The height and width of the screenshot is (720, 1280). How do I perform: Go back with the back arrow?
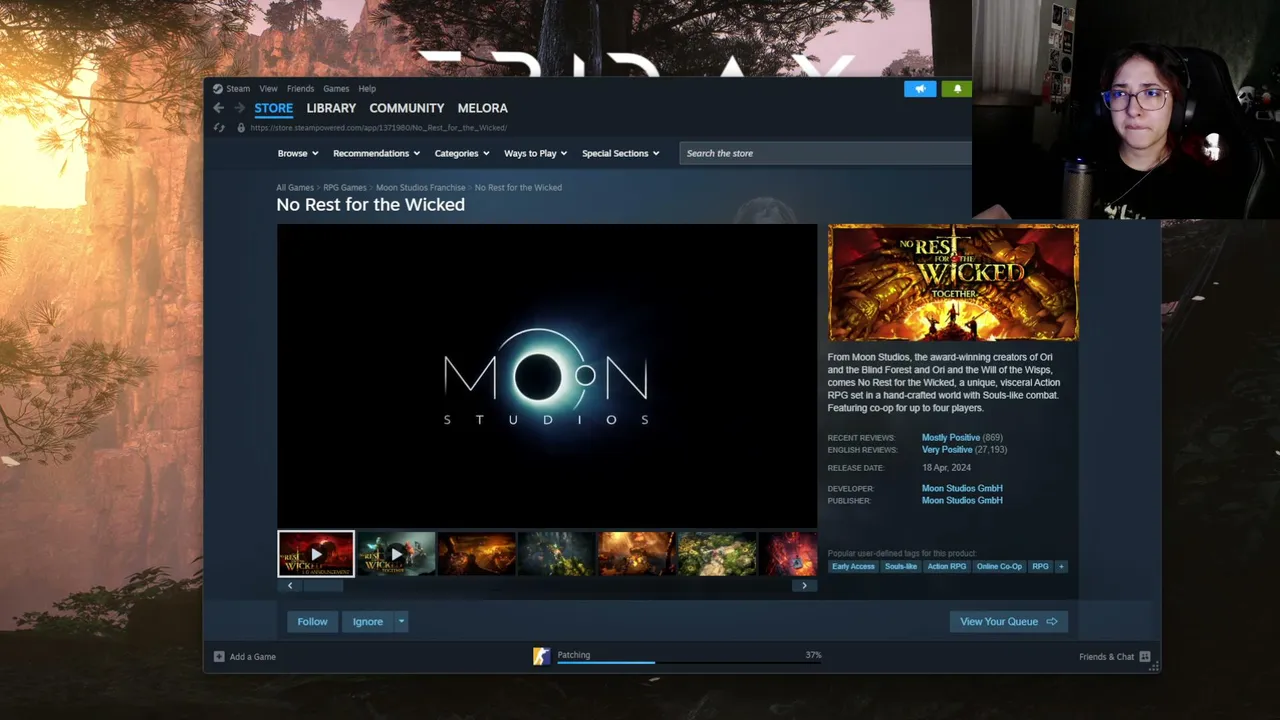[218, 108]
